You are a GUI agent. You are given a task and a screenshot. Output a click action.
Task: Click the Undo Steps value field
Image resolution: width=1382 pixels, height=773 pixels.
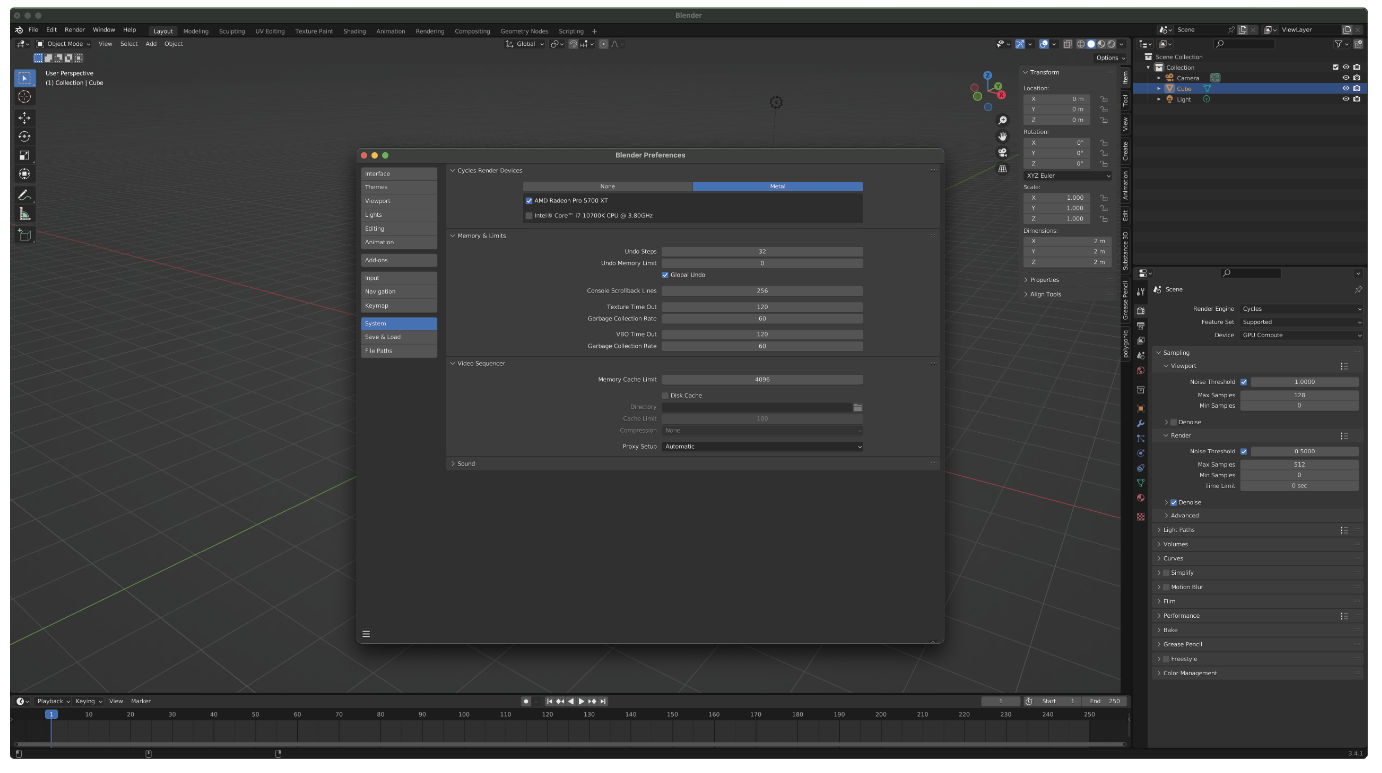pos(762,251)
